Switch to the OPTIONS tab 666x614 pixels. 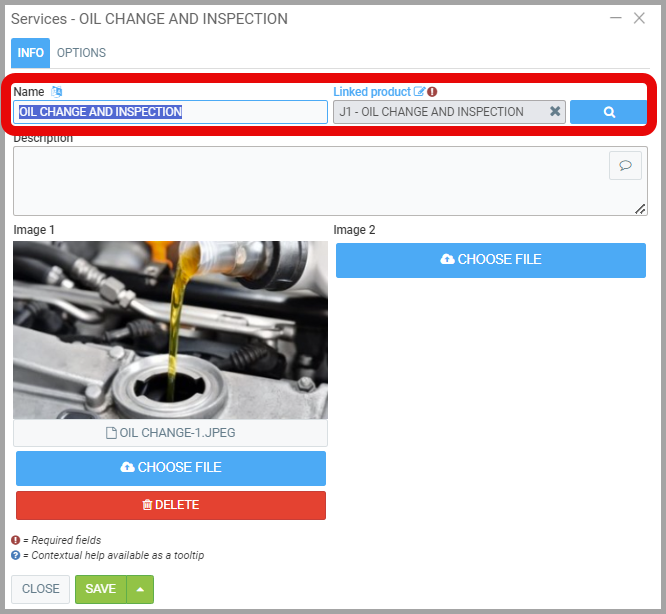(x=81, y=53)
